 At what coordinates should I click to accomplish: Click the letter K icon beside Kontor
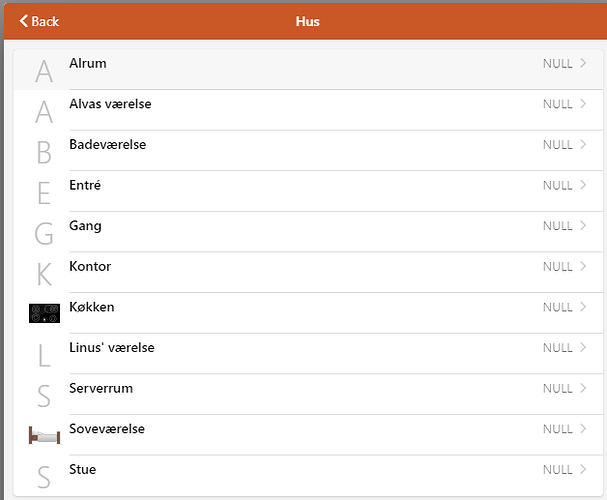click(44, 274)
